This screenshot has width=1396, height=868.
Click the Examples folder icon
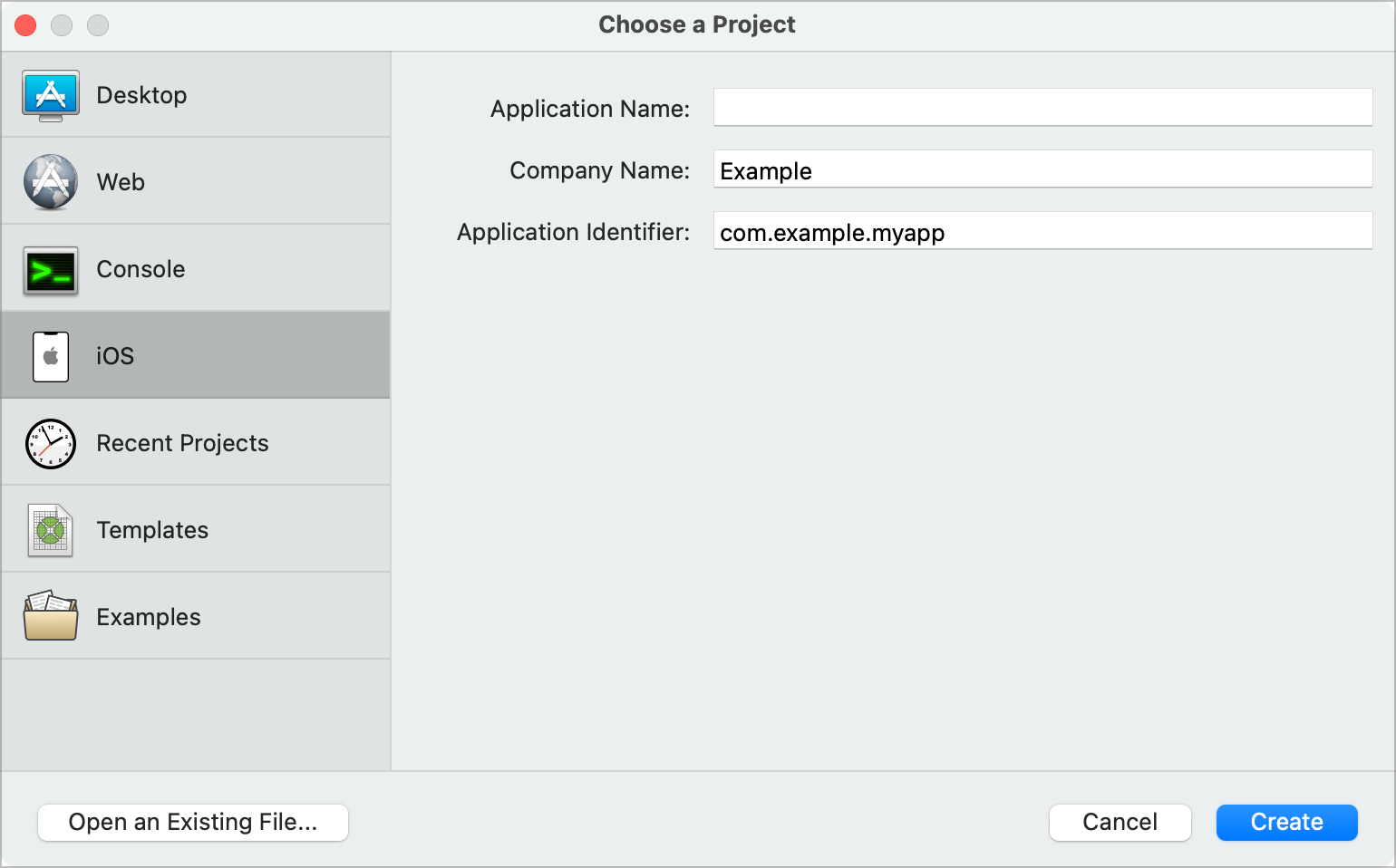point(51,616)
